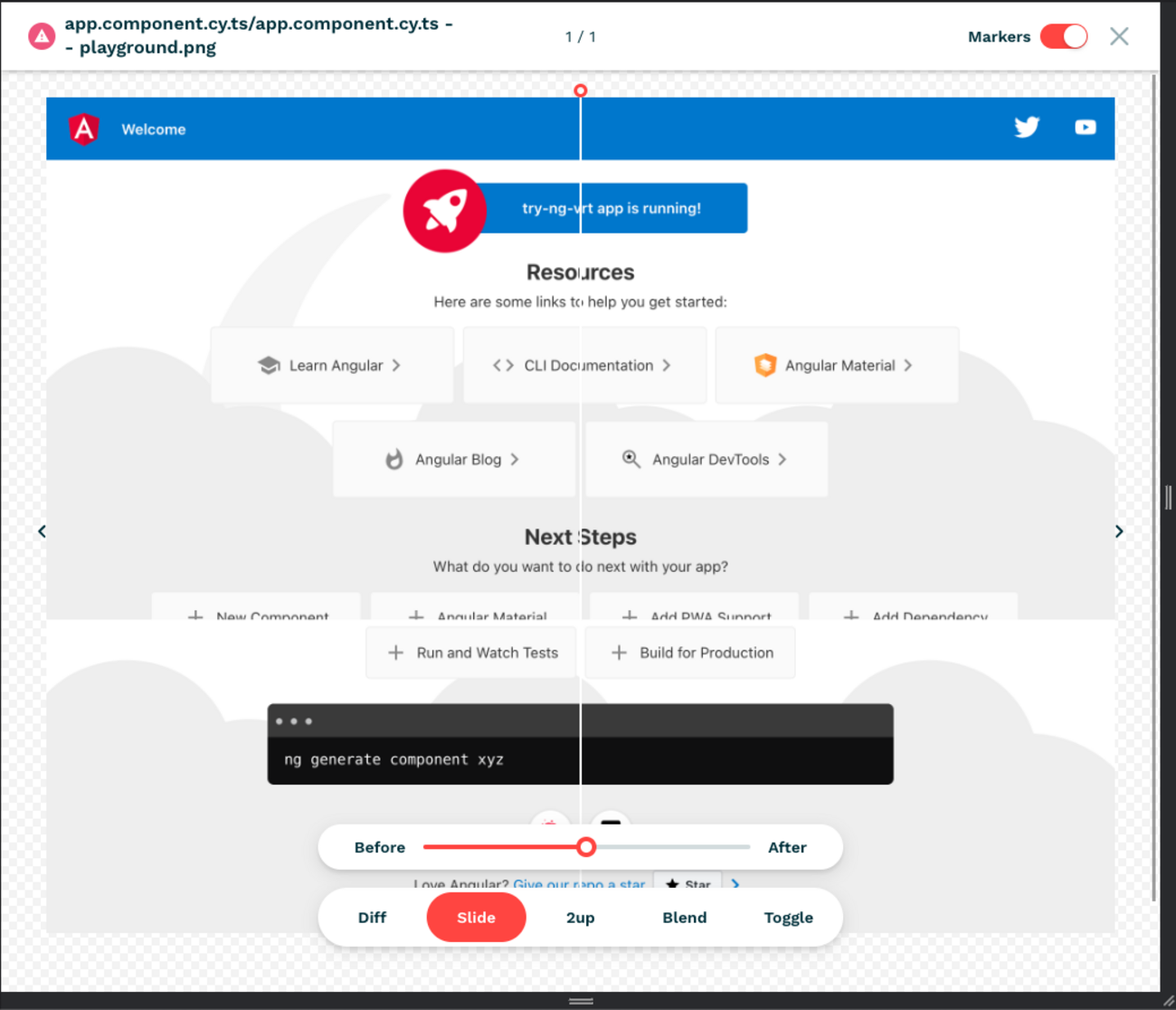
Task: Go to previous screenshot with left arrow
Action: [x=42, y=531]
